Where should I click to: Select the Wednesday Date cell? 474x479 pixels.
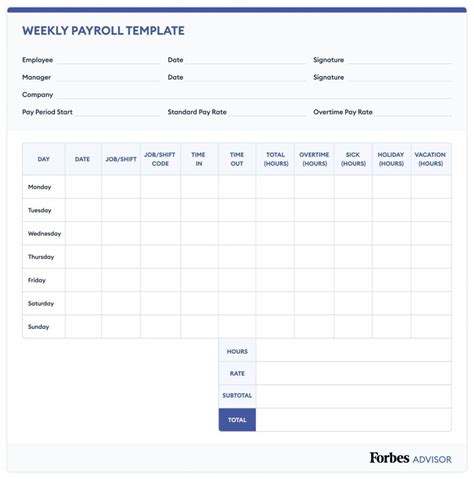[x=83, y=234]
